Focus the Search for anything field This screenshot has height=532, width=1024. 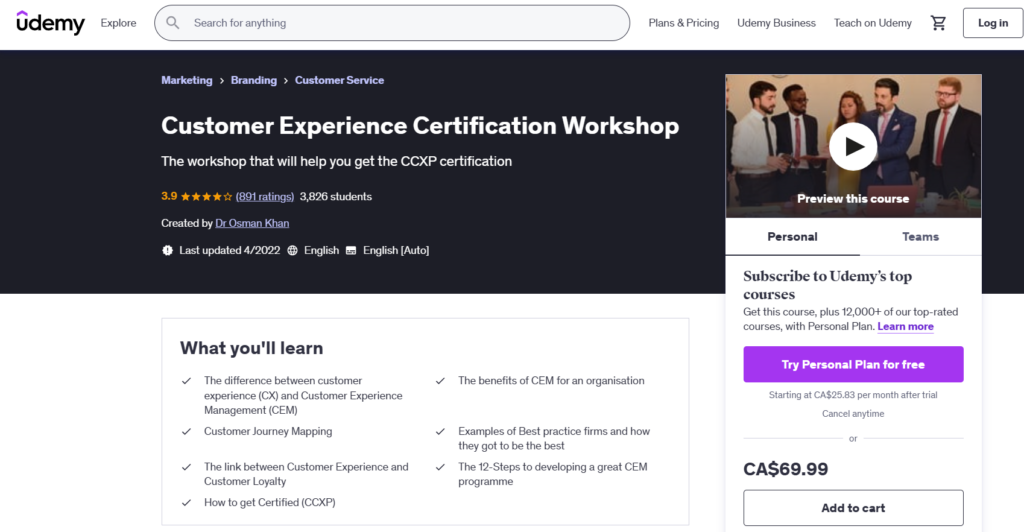(392, 23)
